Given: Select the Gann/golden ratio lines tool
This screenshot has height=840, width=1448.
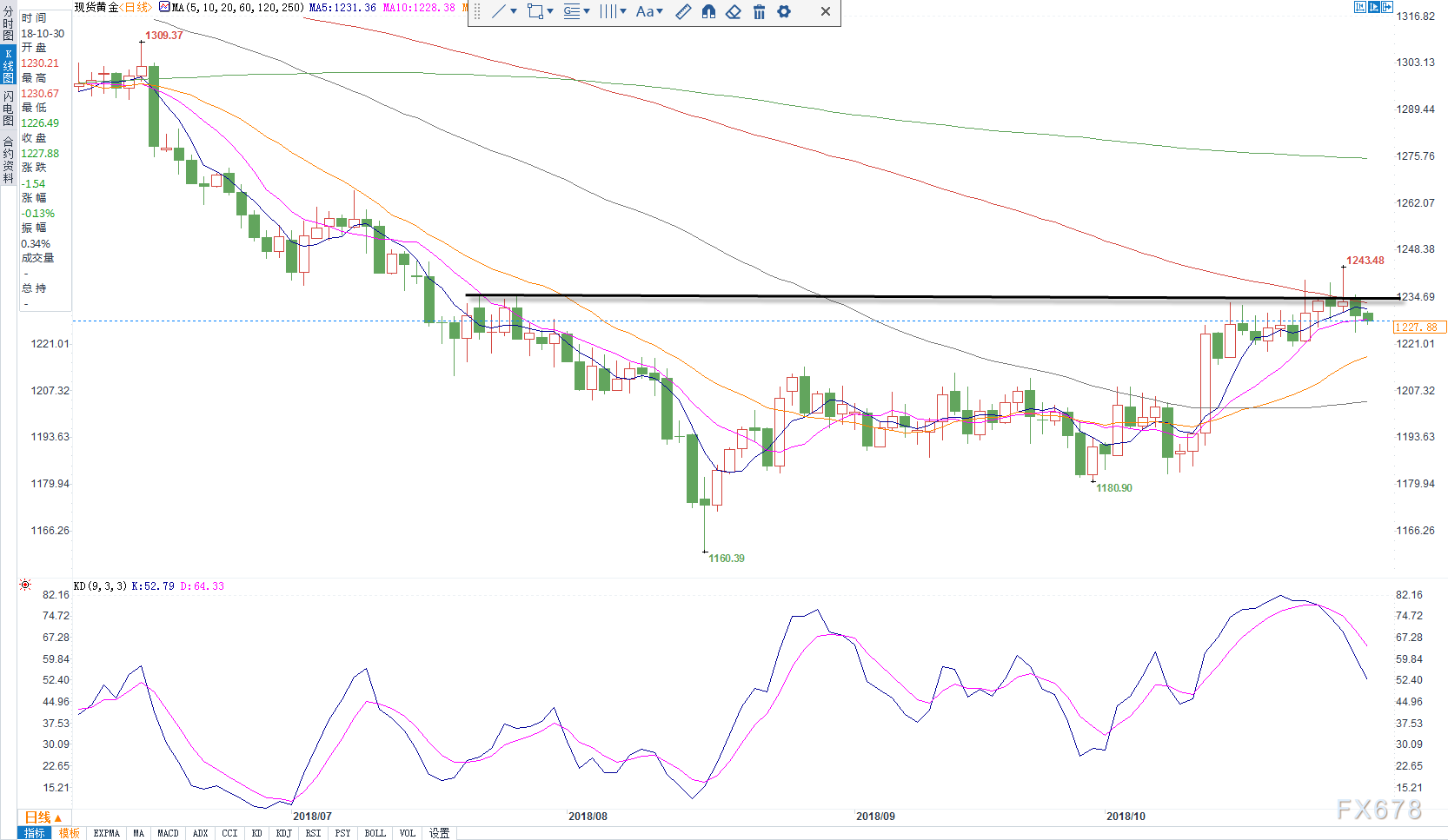Looking at the screenshot, I should [x=572, y=11].
